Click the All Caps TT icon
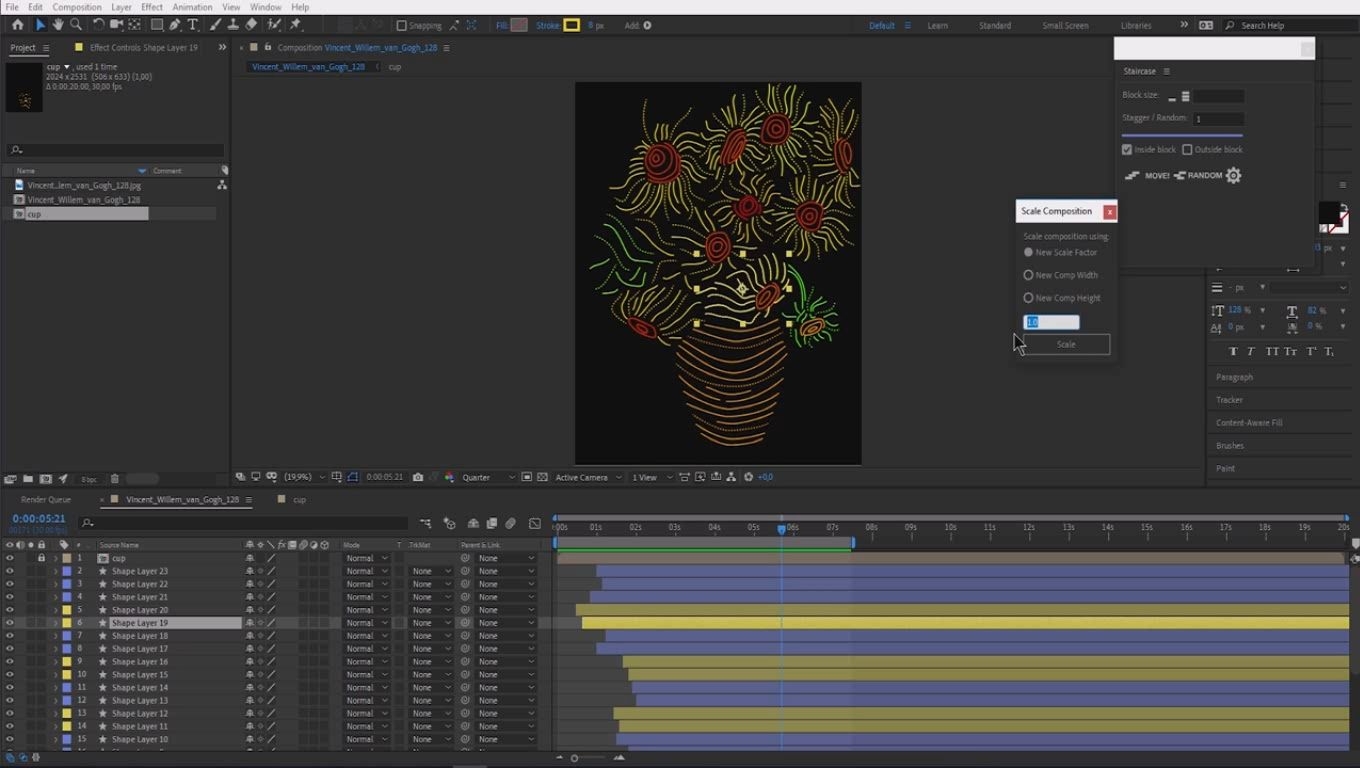 (1272, 352)
